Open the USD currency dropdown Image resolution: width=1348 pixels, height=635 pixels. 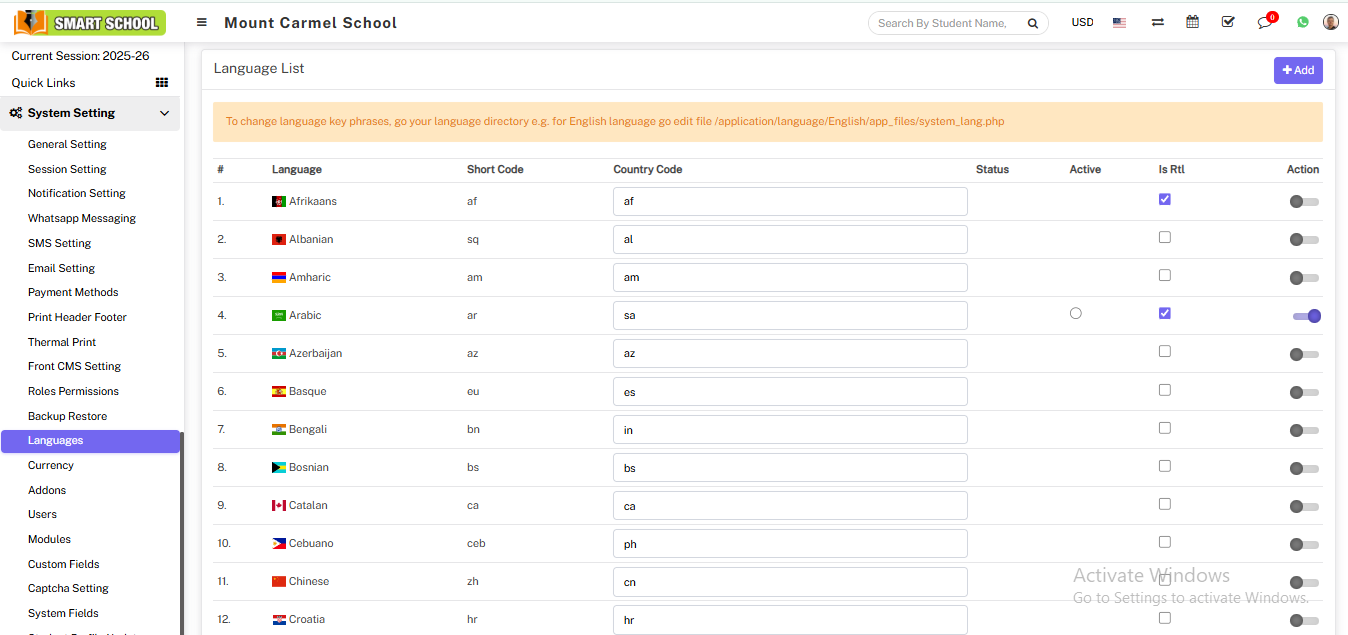[1082, 22]
